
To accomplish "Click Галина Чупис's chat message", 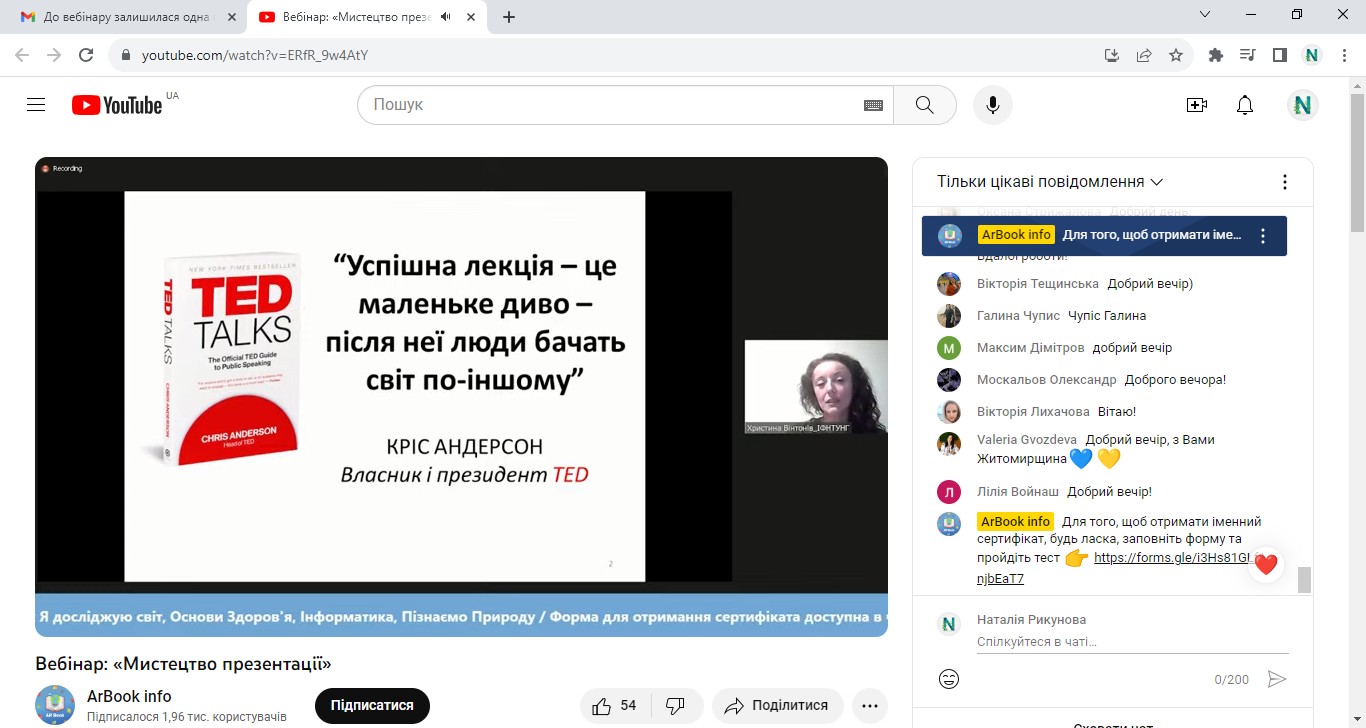I will coord(1107,316).
